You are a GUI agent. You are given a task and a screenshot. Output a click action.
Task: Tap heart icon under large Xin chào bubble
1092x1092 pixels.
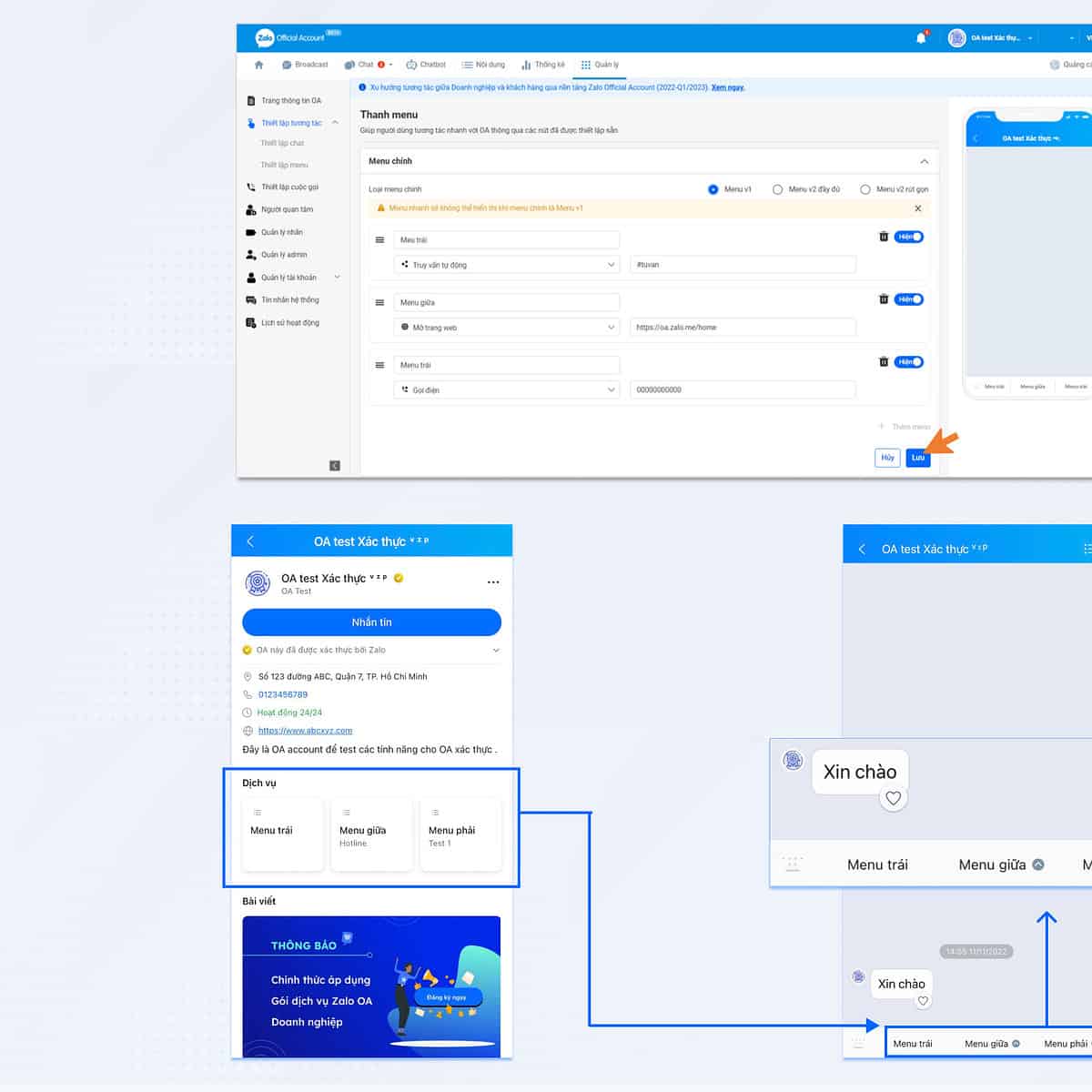click(893, 798)
